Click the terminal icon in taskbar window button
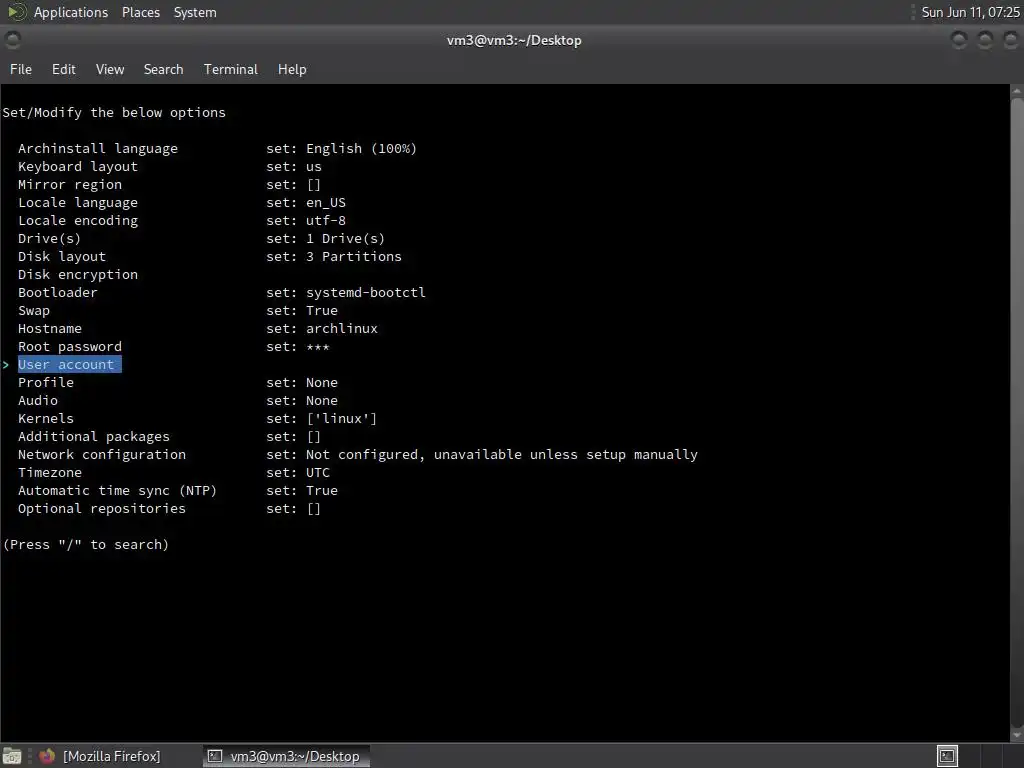This screenshot has height=768, width=1024. (x=215, y=756)
